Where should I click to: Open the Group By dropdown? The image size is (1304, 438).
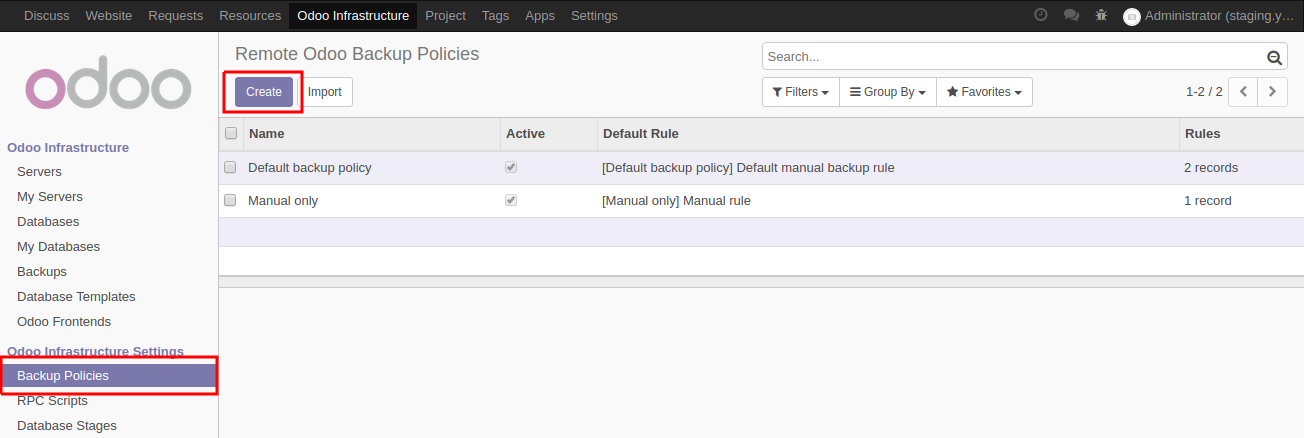tap(887, 92)
